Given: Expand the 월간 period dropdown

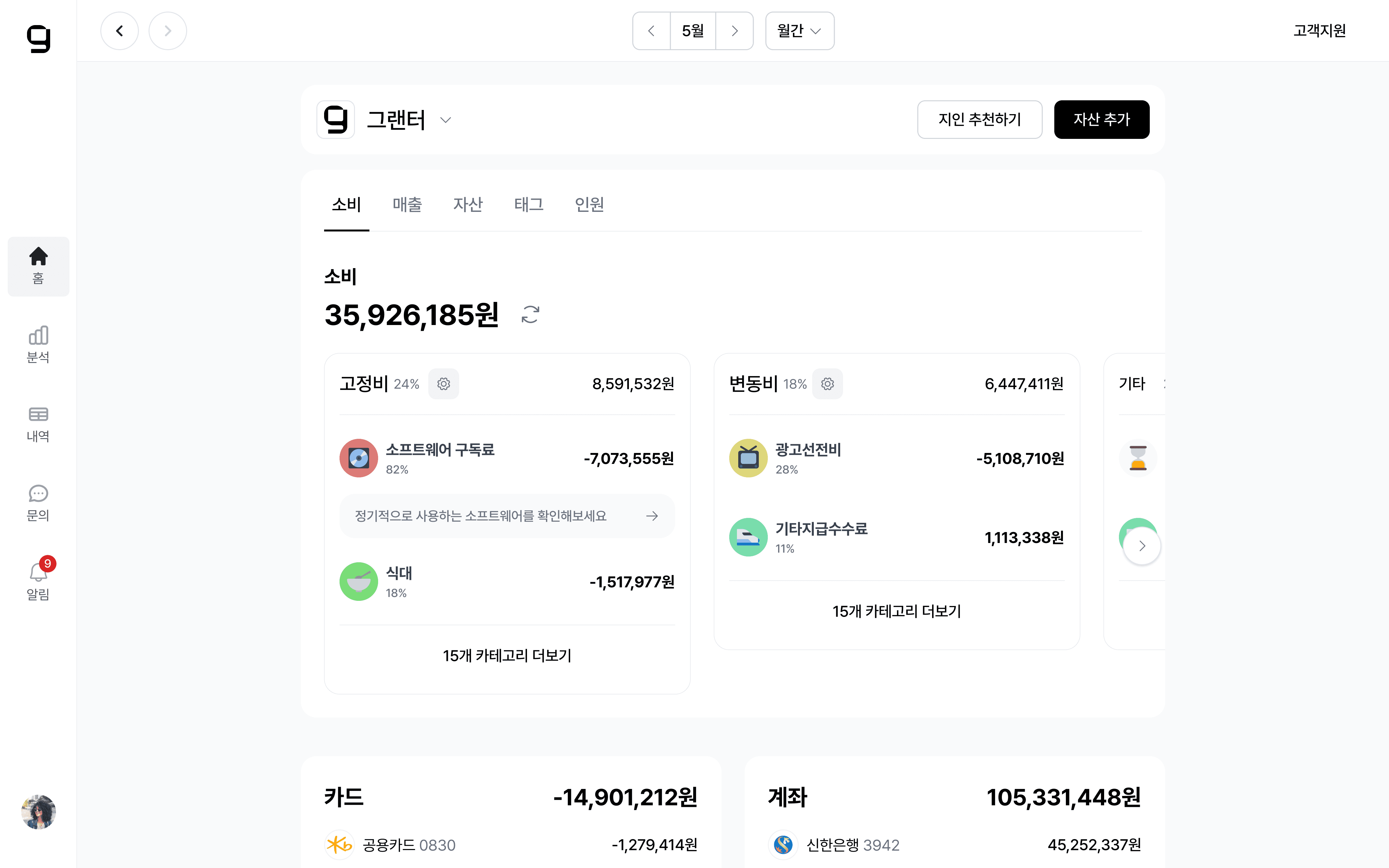Looking at the screenshot, I should [x=799, y=31].
